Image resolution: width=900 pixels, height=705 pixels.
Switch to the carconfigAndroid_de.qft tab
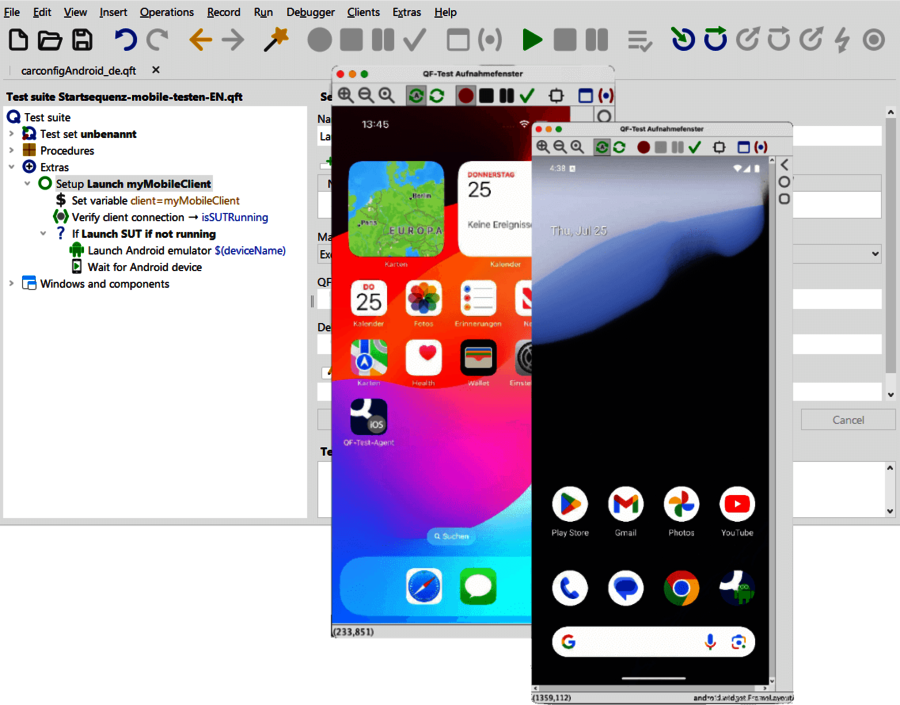tap(78, 71)
